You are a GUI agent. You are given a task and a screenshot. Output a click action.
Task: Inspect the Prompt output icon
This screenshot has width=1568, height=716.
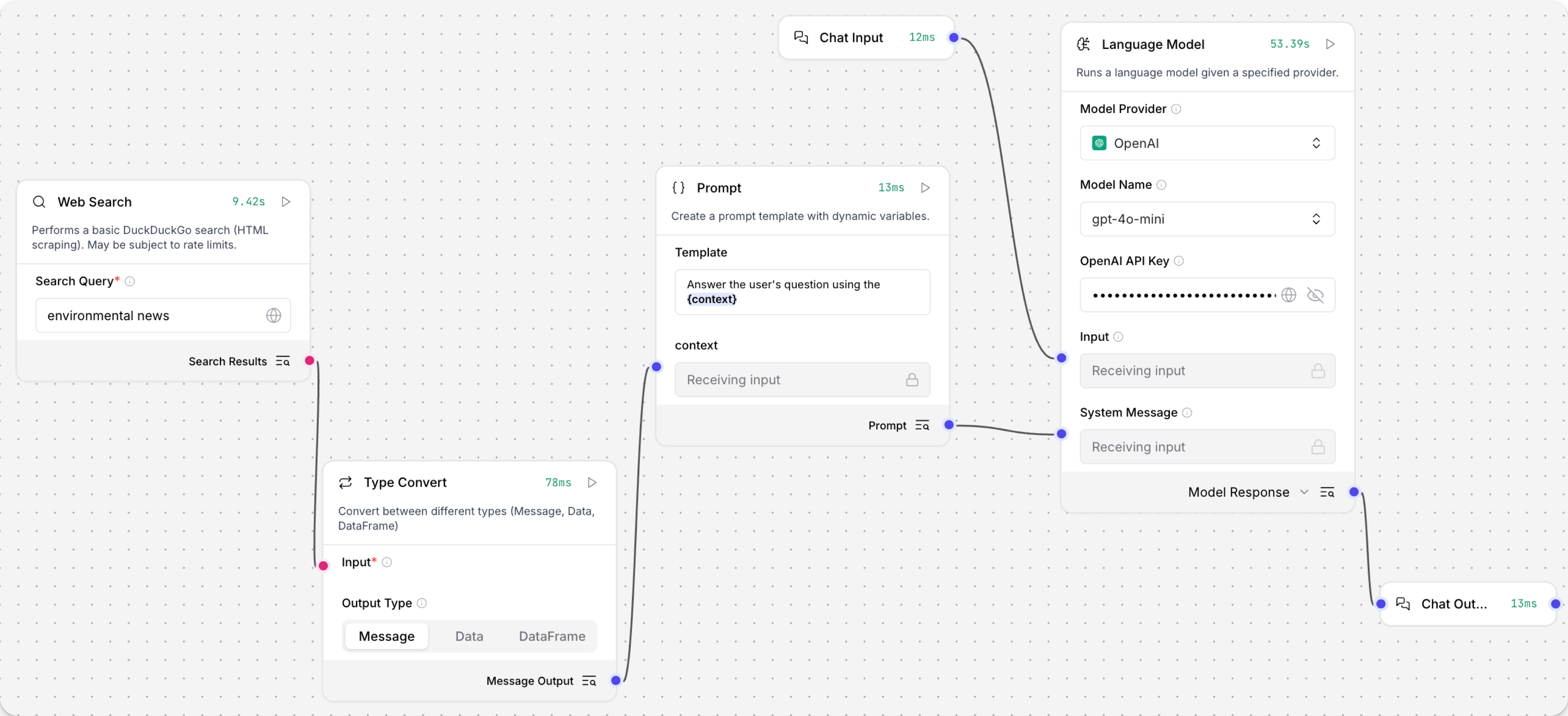[922, 425]
